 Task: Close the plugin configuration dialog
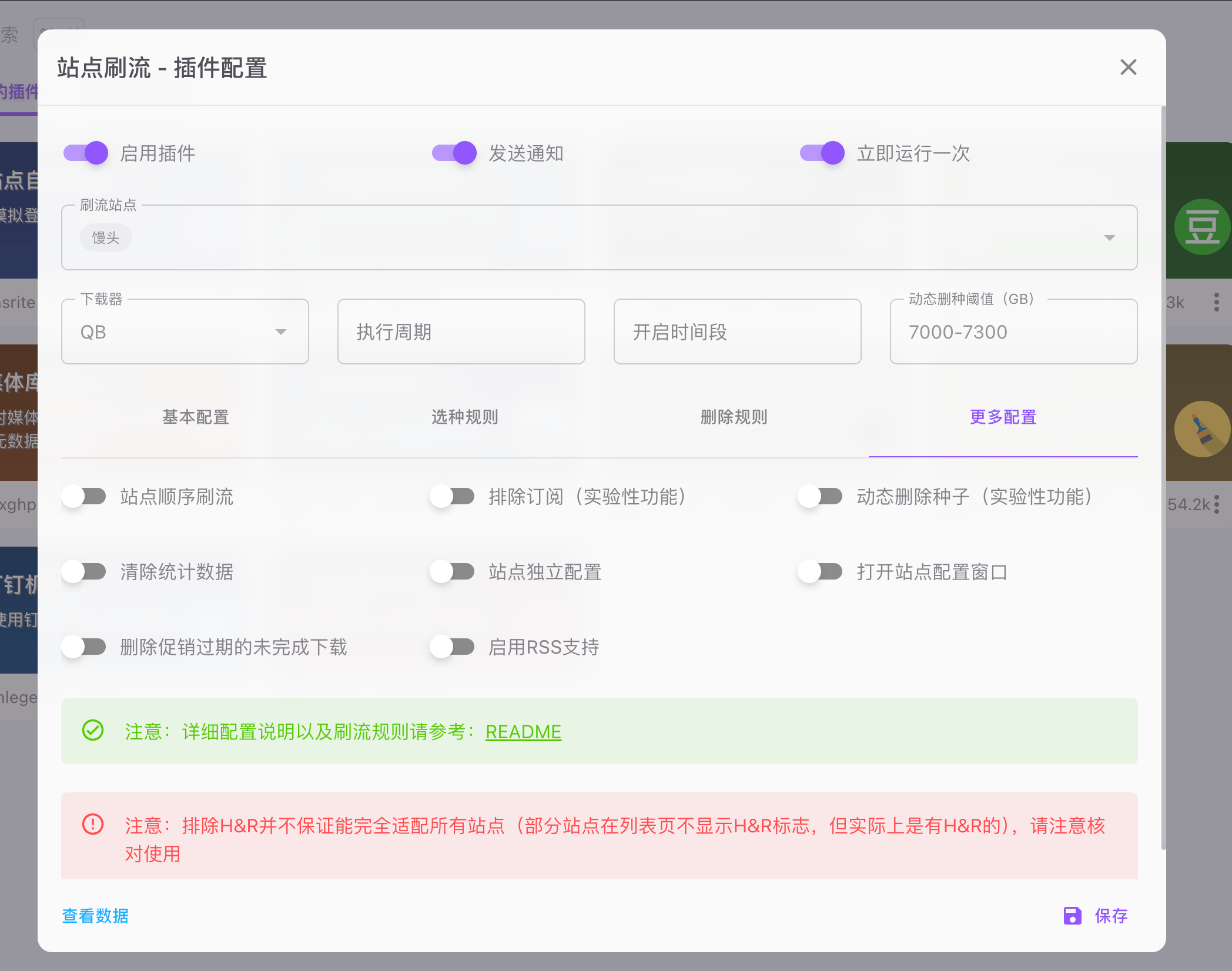pyautogui.click(x=1128, y=68)
